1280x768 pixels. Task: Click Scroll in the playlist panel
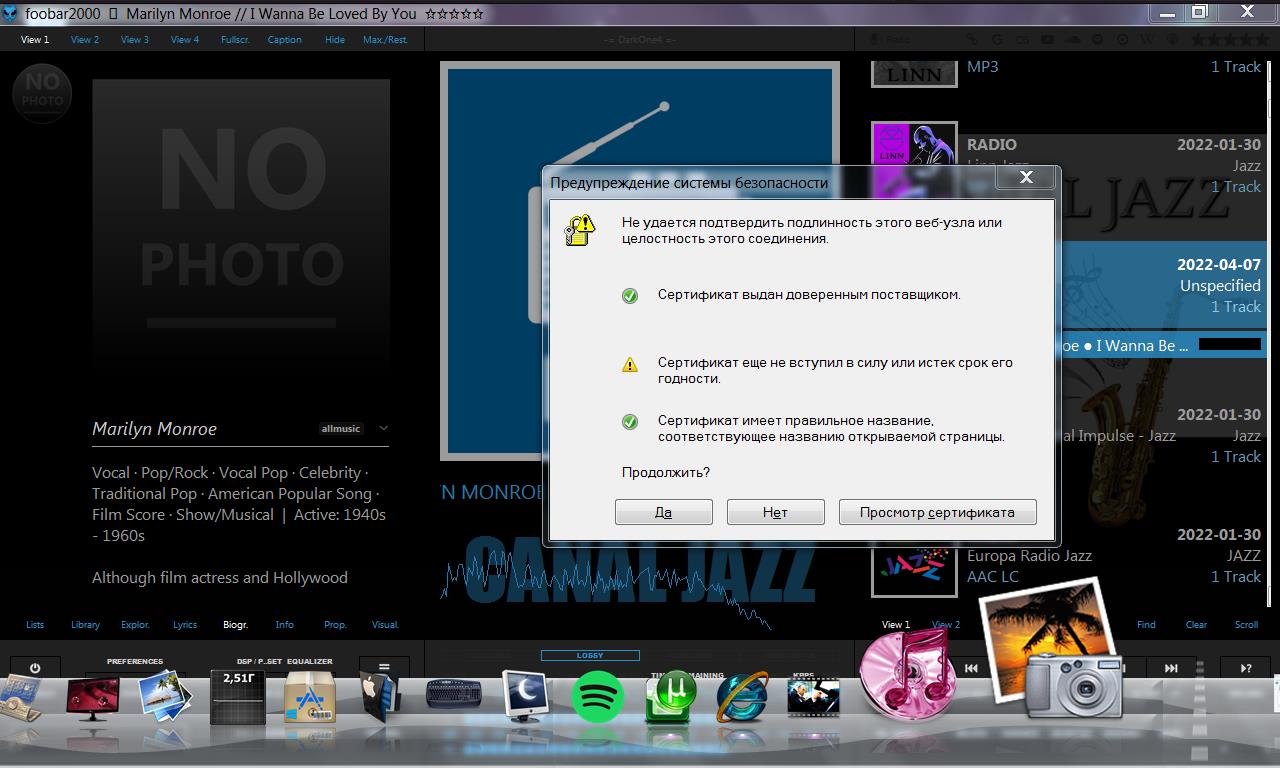[1246, 625]
